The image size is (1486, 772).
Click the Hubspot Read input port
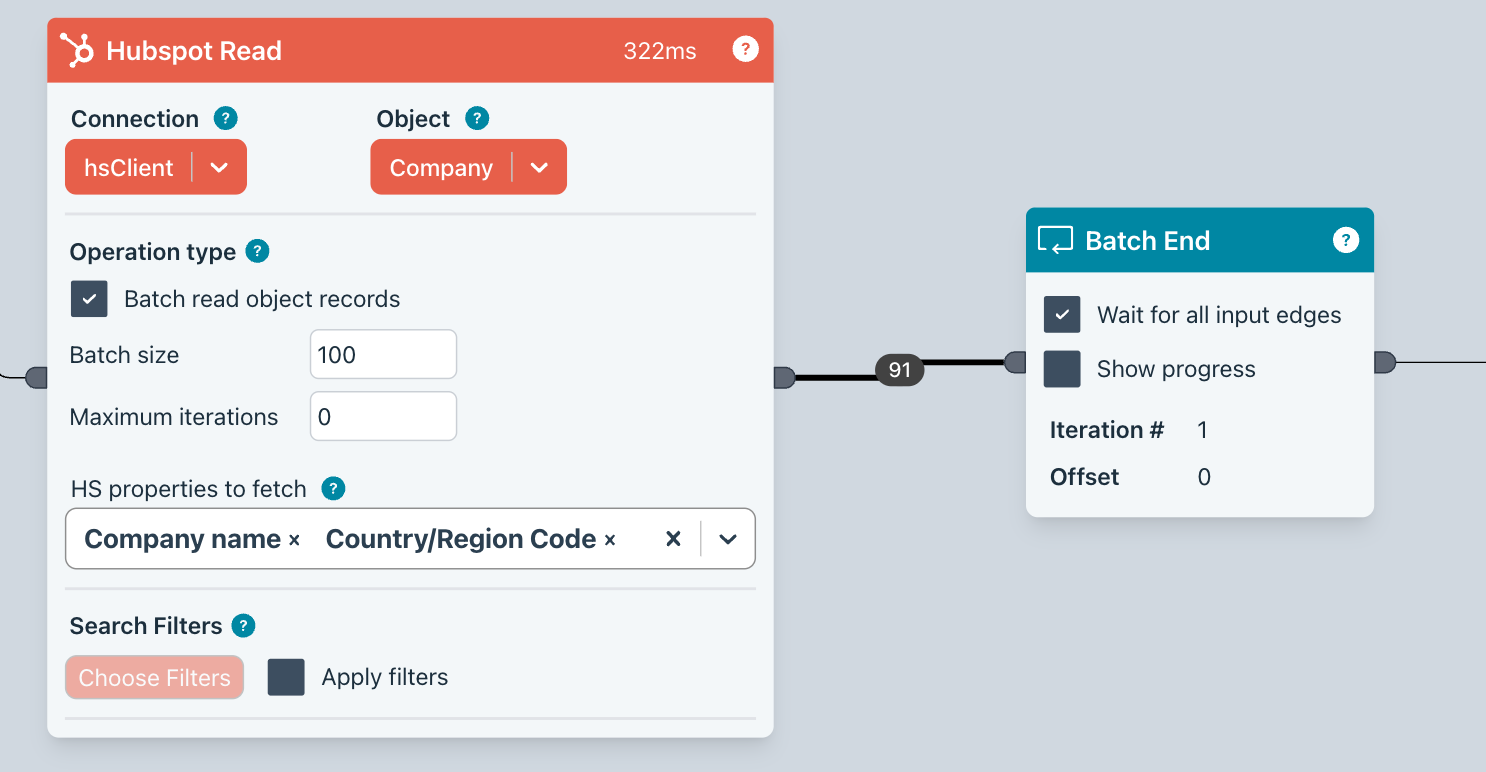click(x=36, y=377)
